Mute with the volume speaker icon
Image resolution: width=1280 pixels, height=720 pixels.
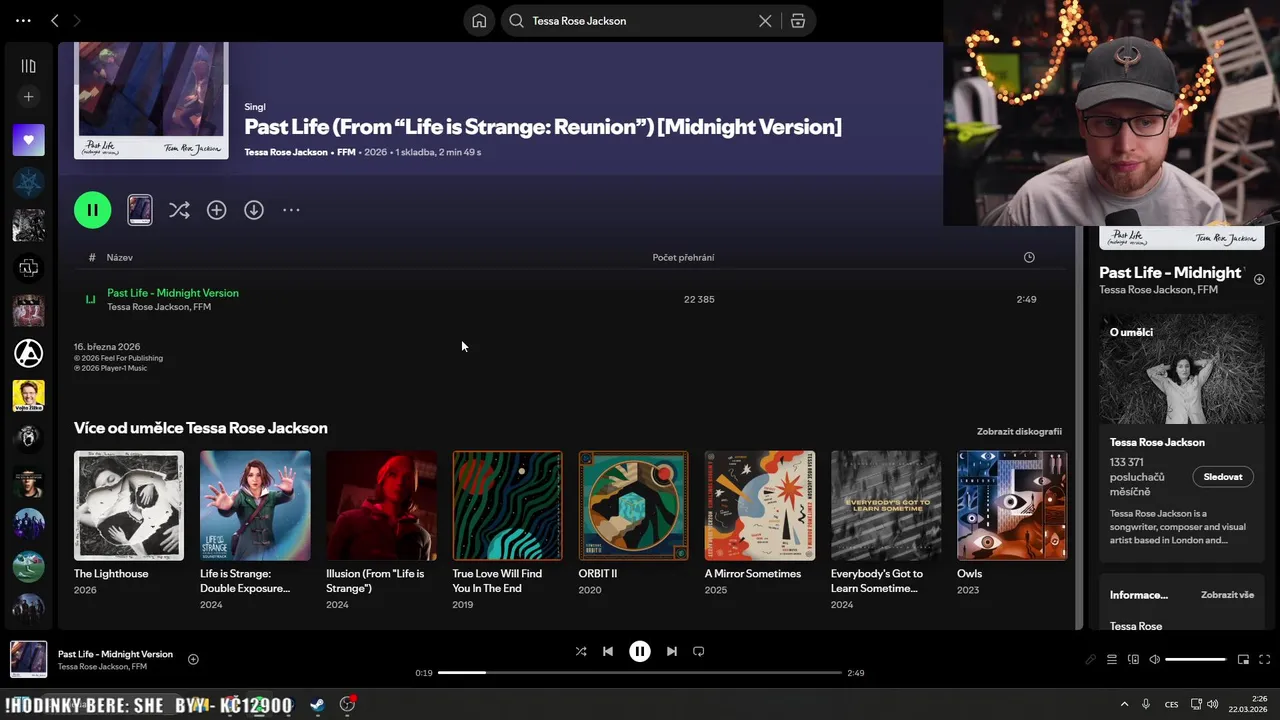tap(1154, 660)
